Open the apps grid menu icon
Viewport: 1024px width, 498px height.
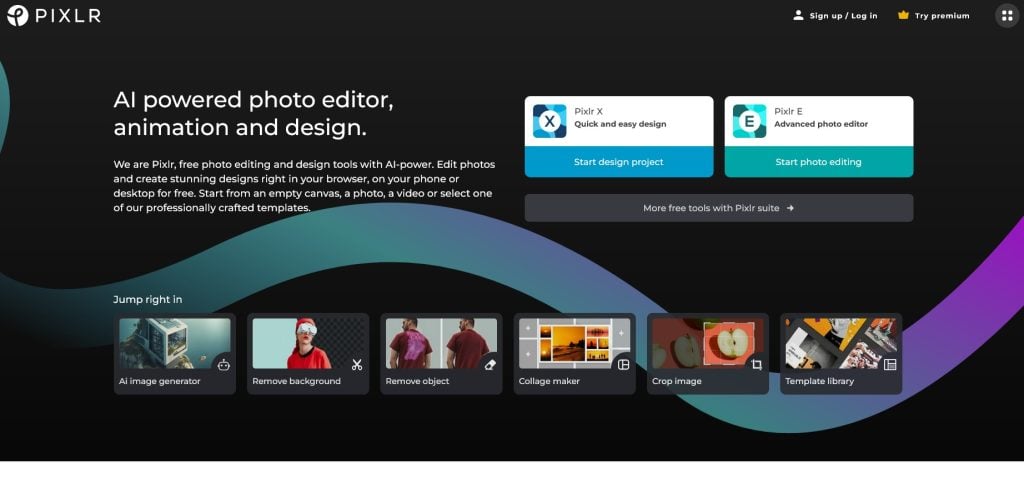[1006, 15]
